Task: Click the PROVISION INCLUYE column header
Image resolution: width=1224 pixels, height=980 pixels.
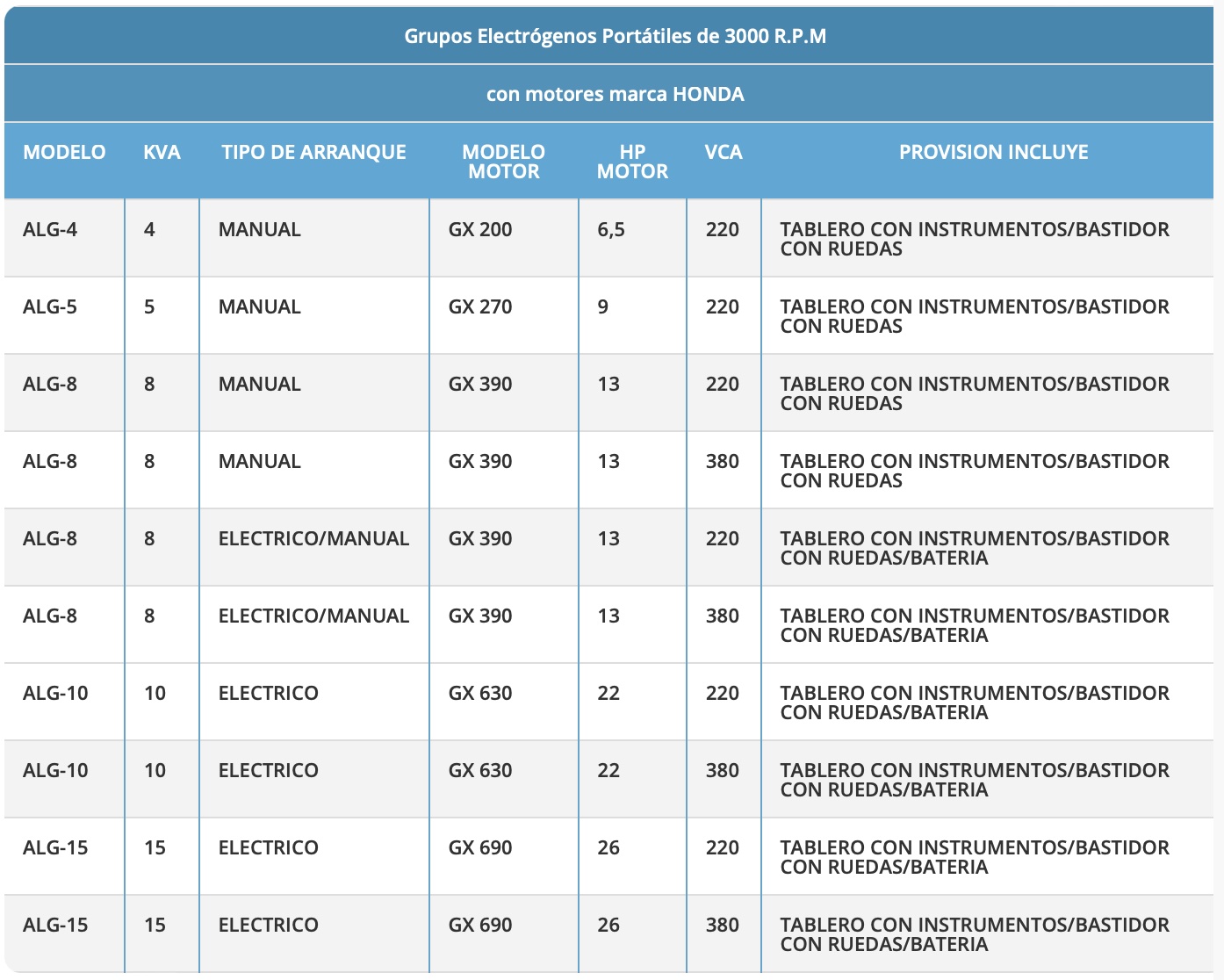Action: click(x=993, y=152)
